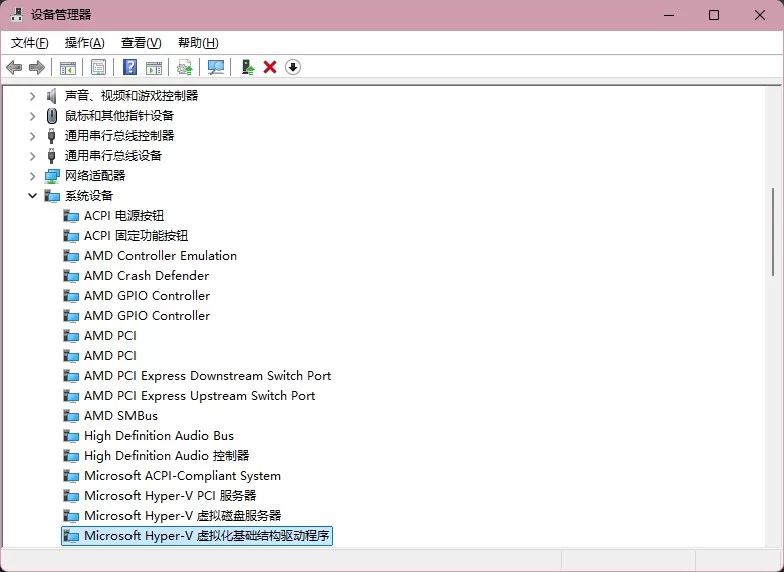The width and height of the screenshot is (784, 572).
Task: Click the Enable device green arrow icon
Action: tap(248, 67)
